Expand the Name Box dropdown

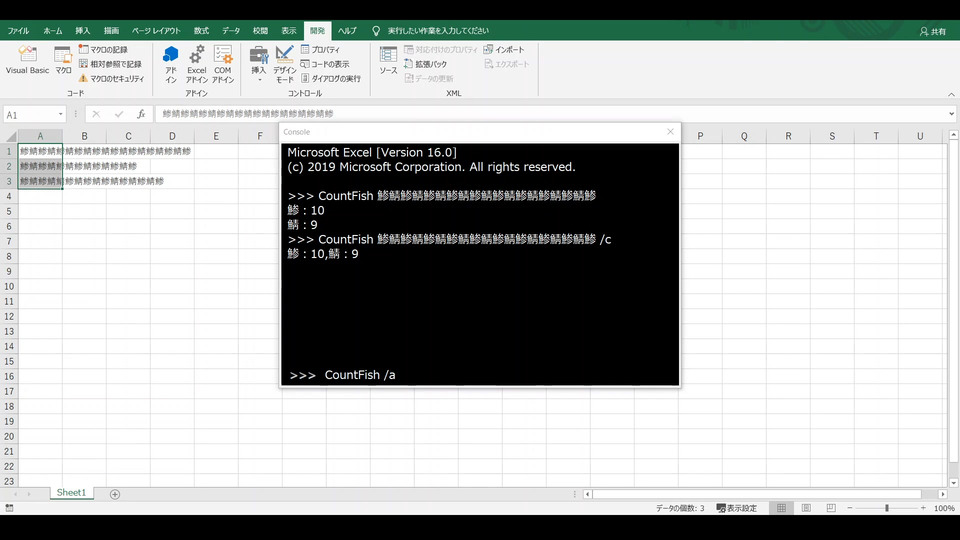[61, 114]
